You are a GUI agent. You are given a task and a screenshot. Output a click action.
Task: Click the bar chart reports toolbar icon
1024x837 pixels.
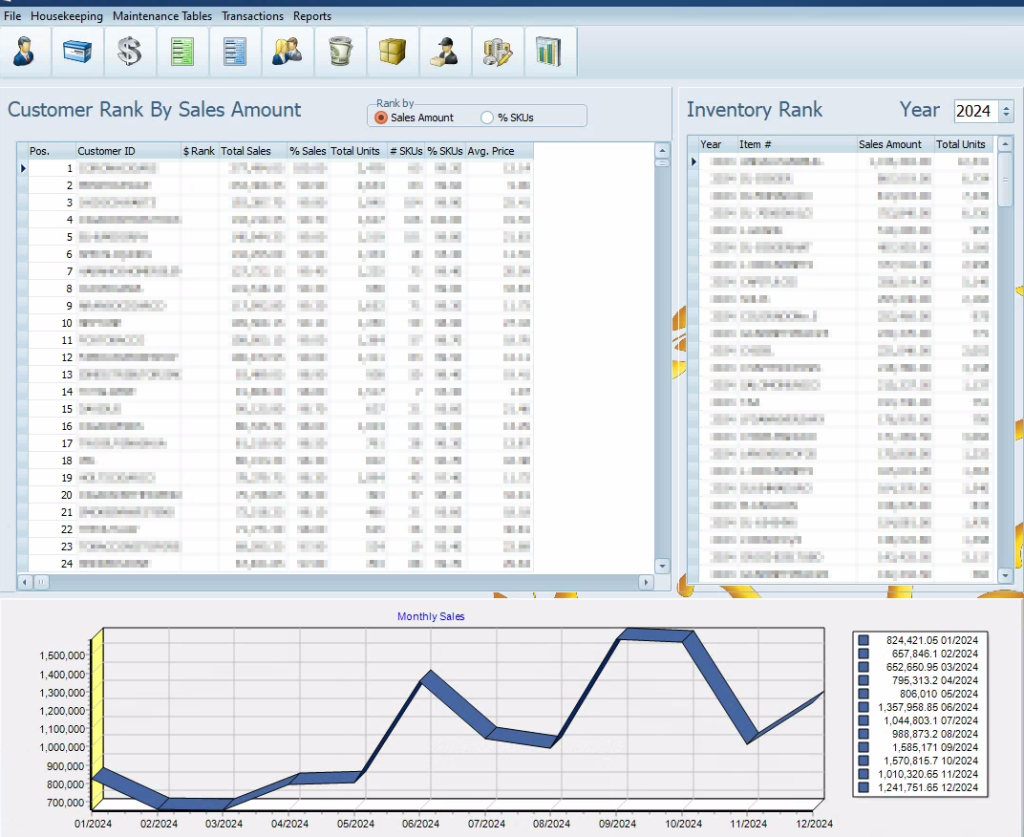coord(548,51)
